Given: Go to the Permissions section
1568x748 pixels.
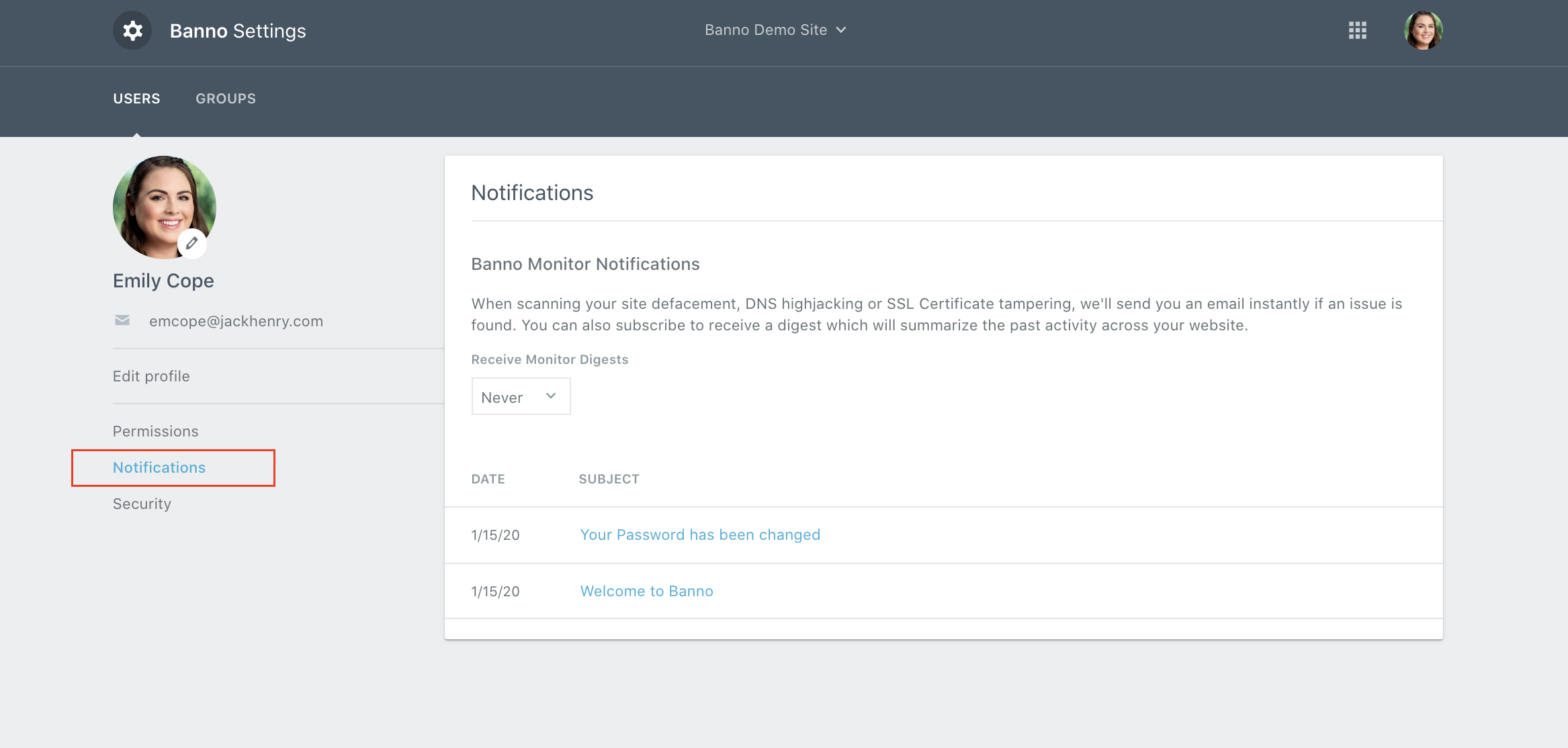Looking at the screenshot, I should (x=155, y=431).
